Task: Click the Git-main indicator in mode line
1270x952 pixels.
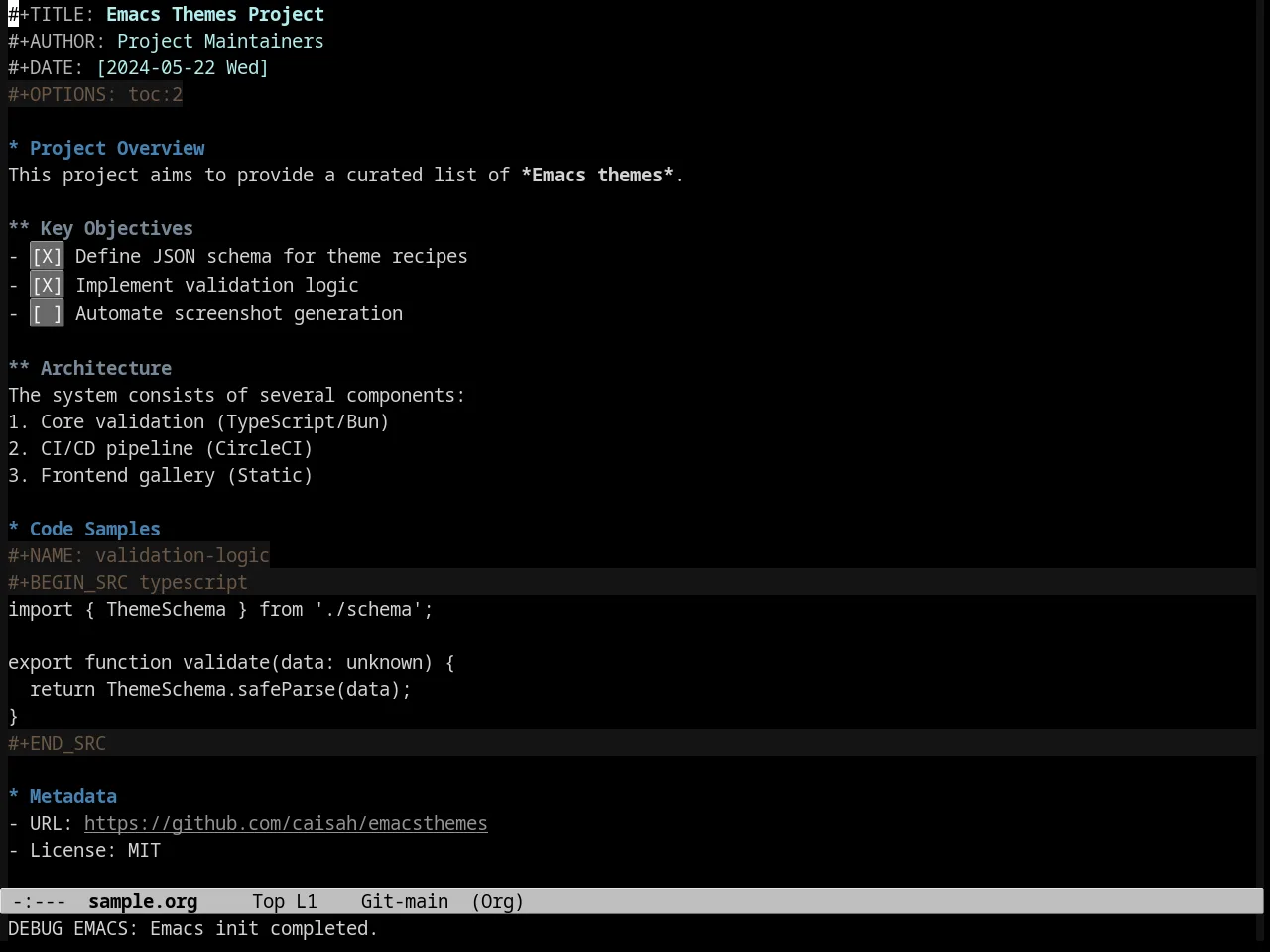Action: pyautogui.click(x=405, y=902)
